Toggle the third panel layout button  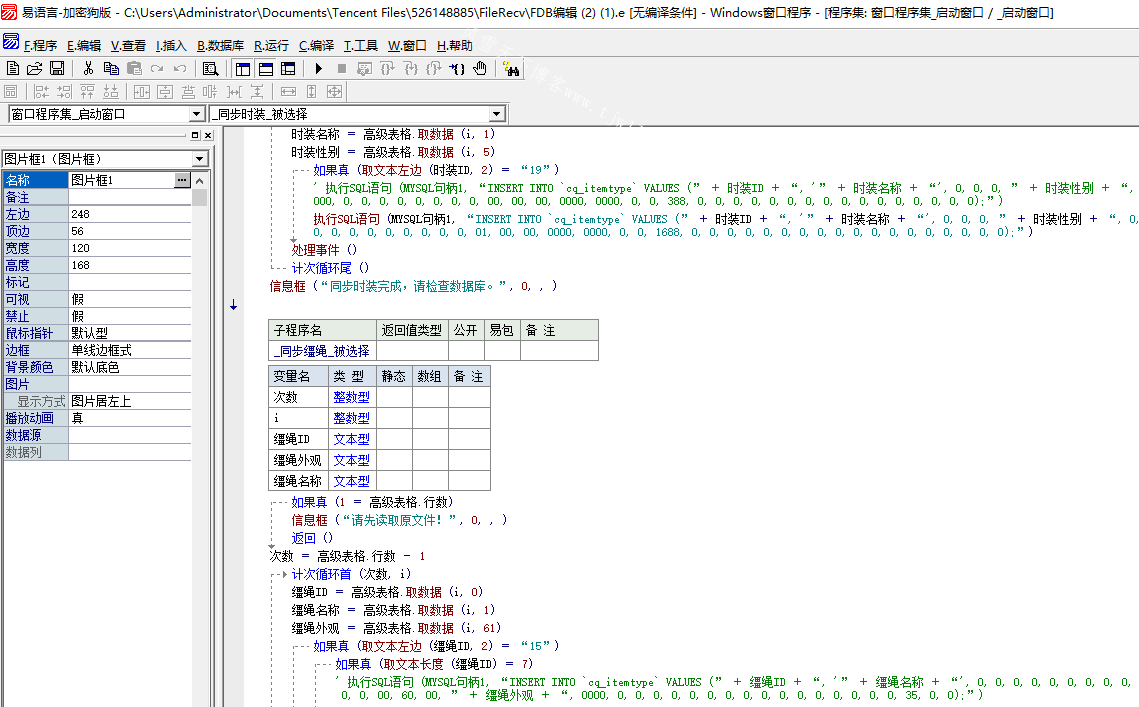pos(288,68)
